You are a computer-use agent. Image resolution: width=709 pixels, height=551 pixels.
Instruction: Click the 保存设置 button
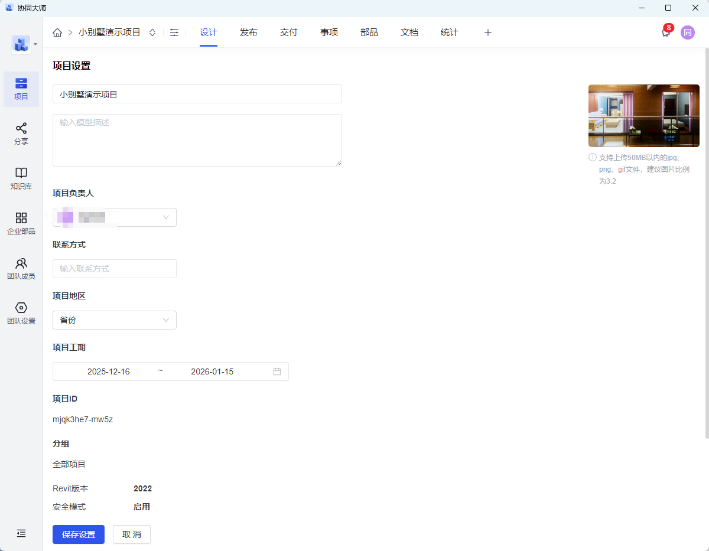(78, 534)
